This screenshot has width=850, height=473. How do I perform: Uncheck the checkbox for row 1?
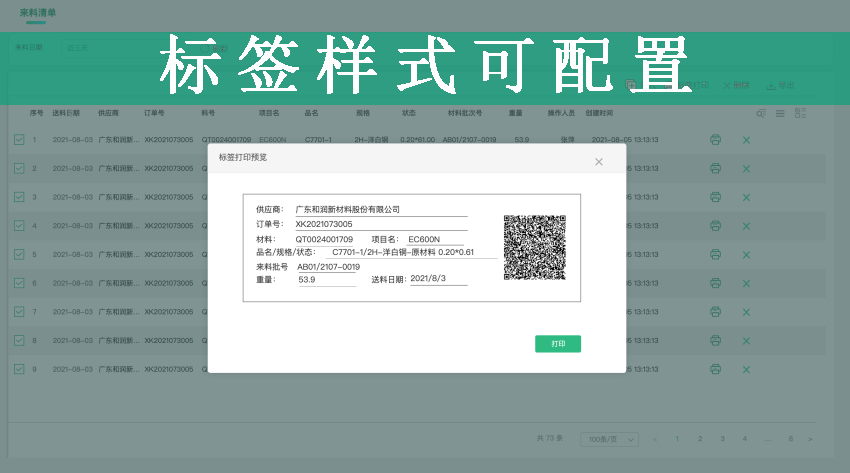point(19,140)
